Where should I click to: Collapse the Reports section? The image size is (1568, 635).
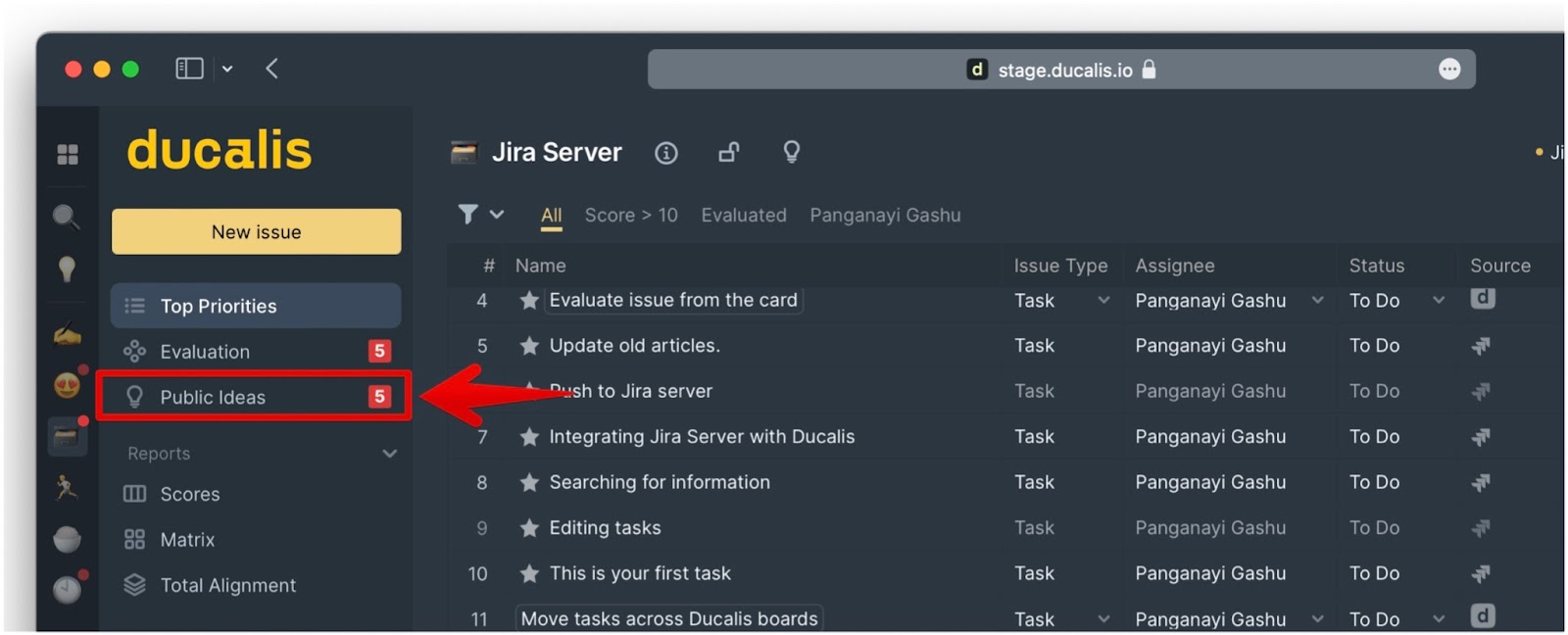389,454
